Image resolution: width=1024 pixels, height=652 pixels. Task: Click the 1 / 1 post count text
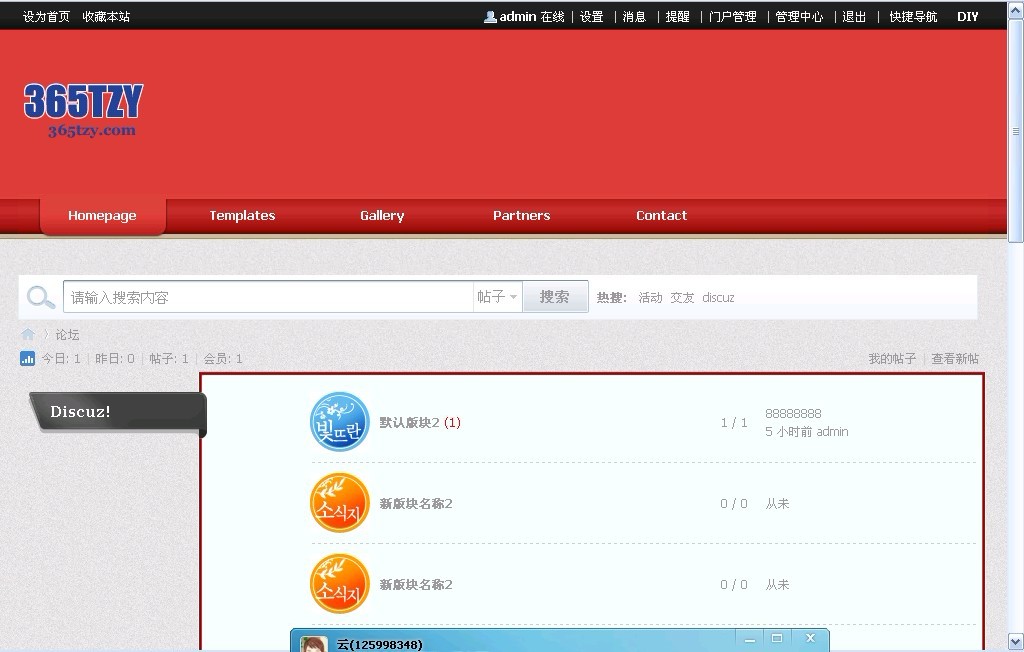click(734, 423)
